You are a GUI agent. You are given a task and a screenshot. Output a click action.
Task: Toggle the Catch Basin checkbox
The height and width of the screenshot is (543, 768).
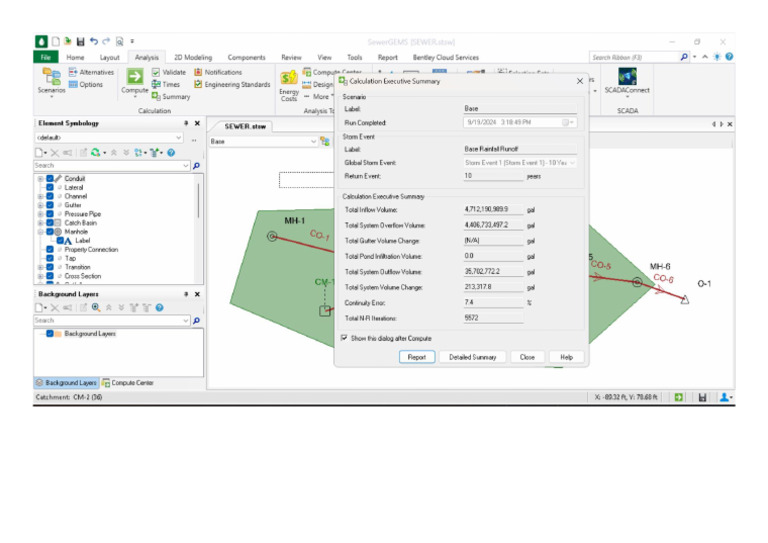pyautogui.click(x=50, y=223)
